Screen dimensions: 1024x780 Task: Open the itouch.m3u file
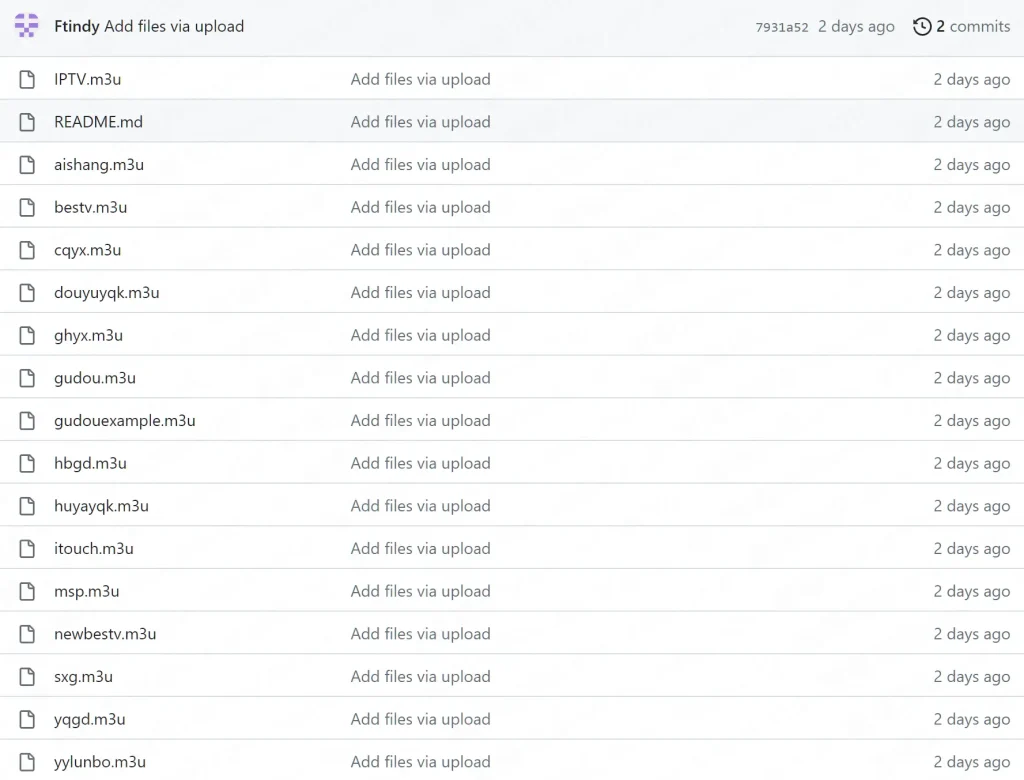tap(93, 549)
